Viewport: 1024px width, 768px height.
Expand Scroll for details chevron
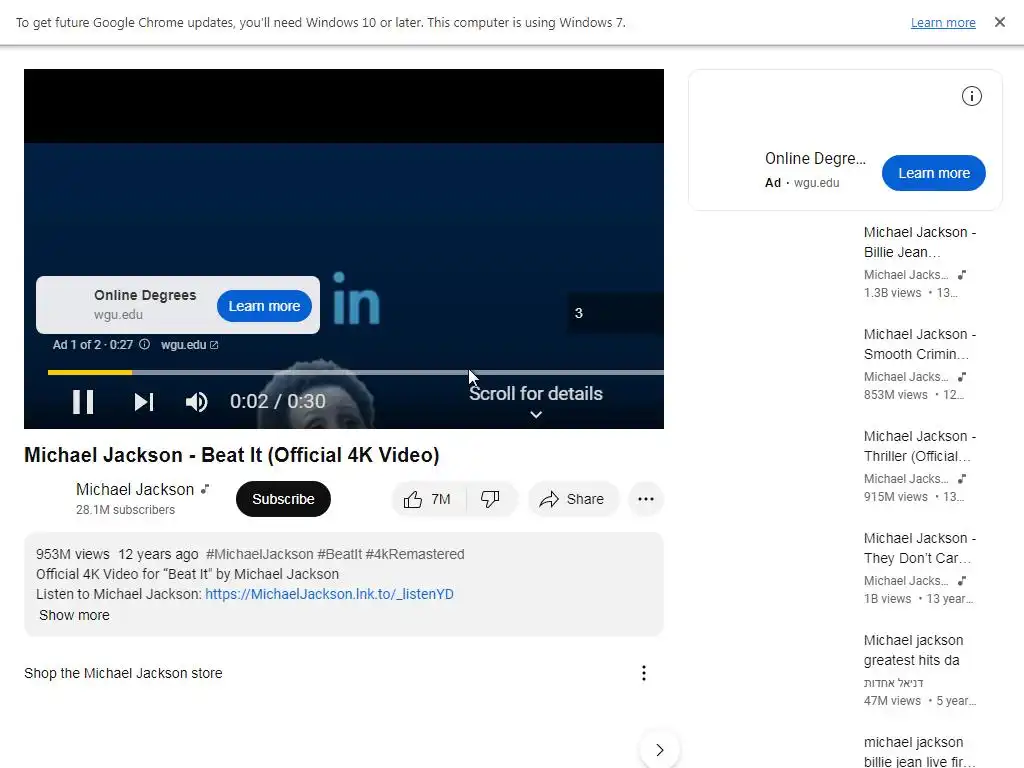point(536,414)
